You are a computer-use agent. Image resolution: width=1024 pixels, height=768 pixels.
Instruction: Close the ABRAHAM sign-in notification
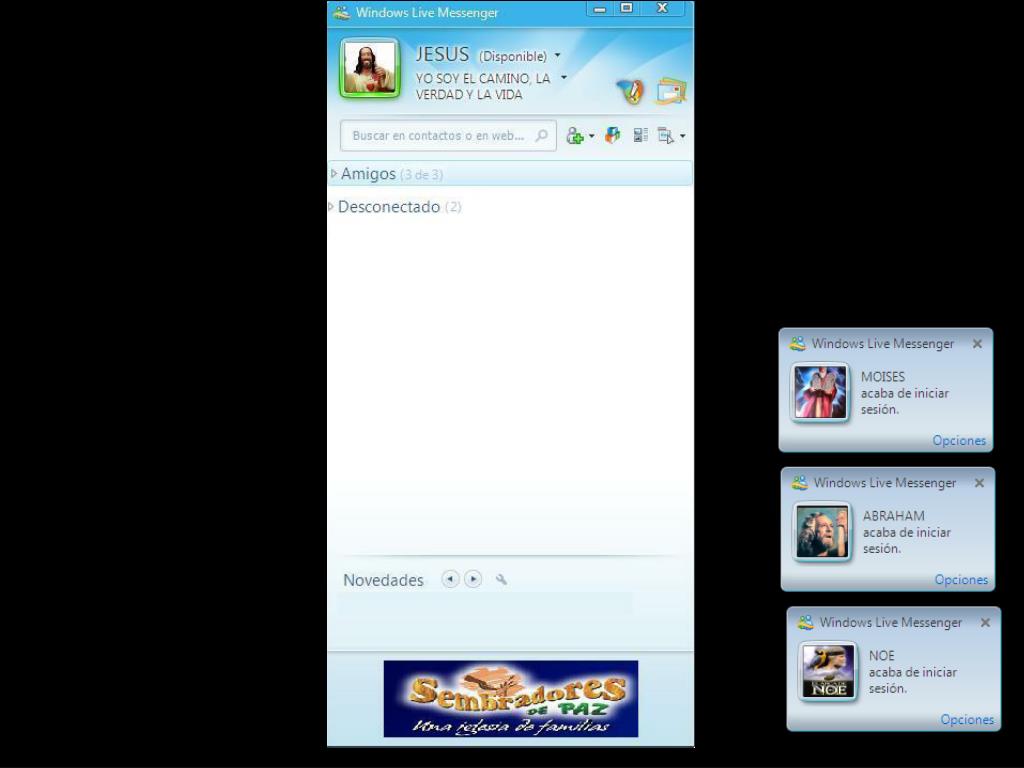(x=979, y=483)
